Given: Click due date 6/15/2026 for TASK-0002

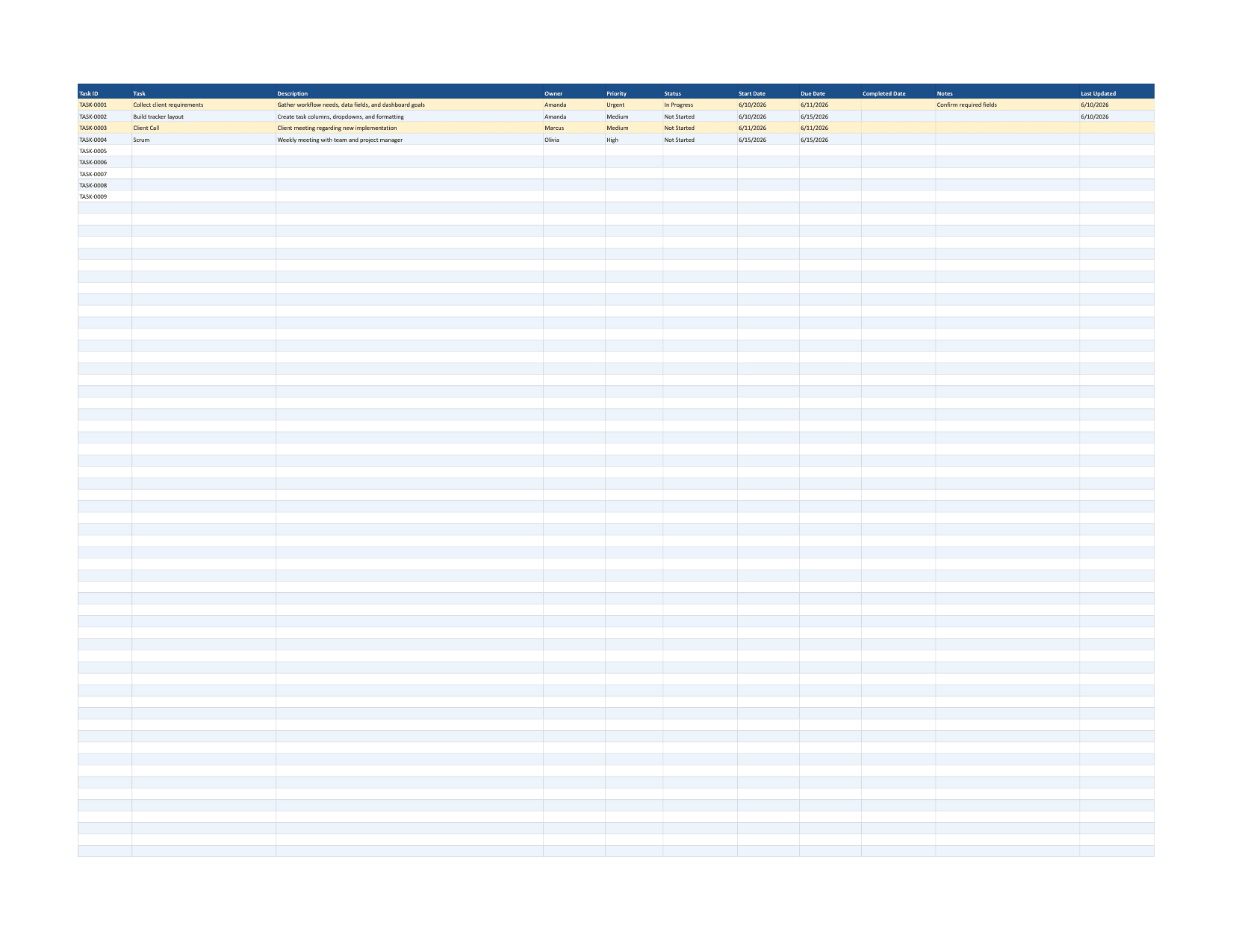Looking at the screenshot, I should (830, 116).
